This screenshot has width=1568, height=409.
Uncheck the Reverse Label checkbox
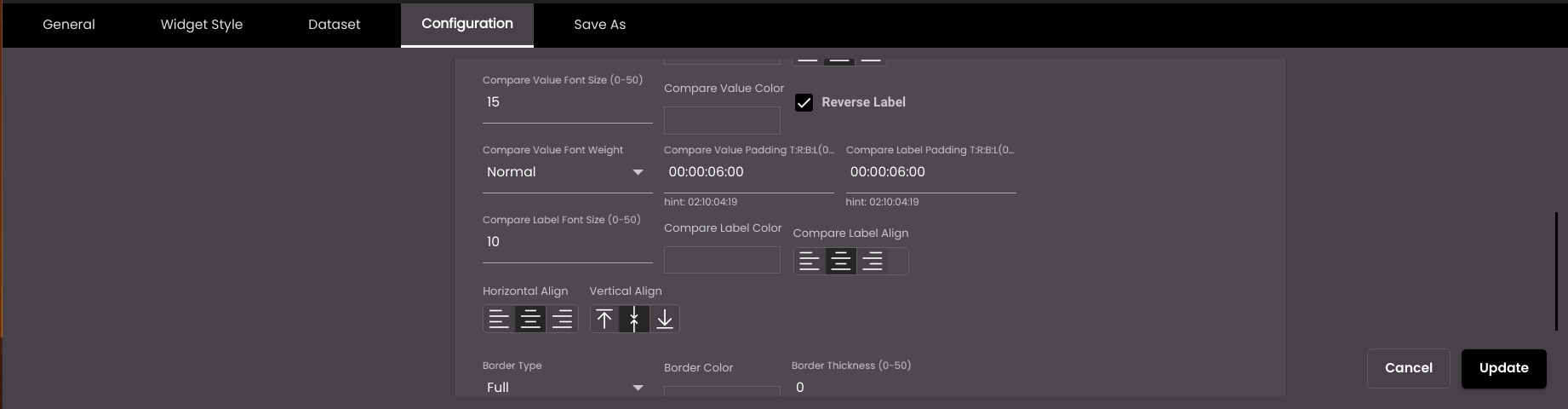point(804,102)
